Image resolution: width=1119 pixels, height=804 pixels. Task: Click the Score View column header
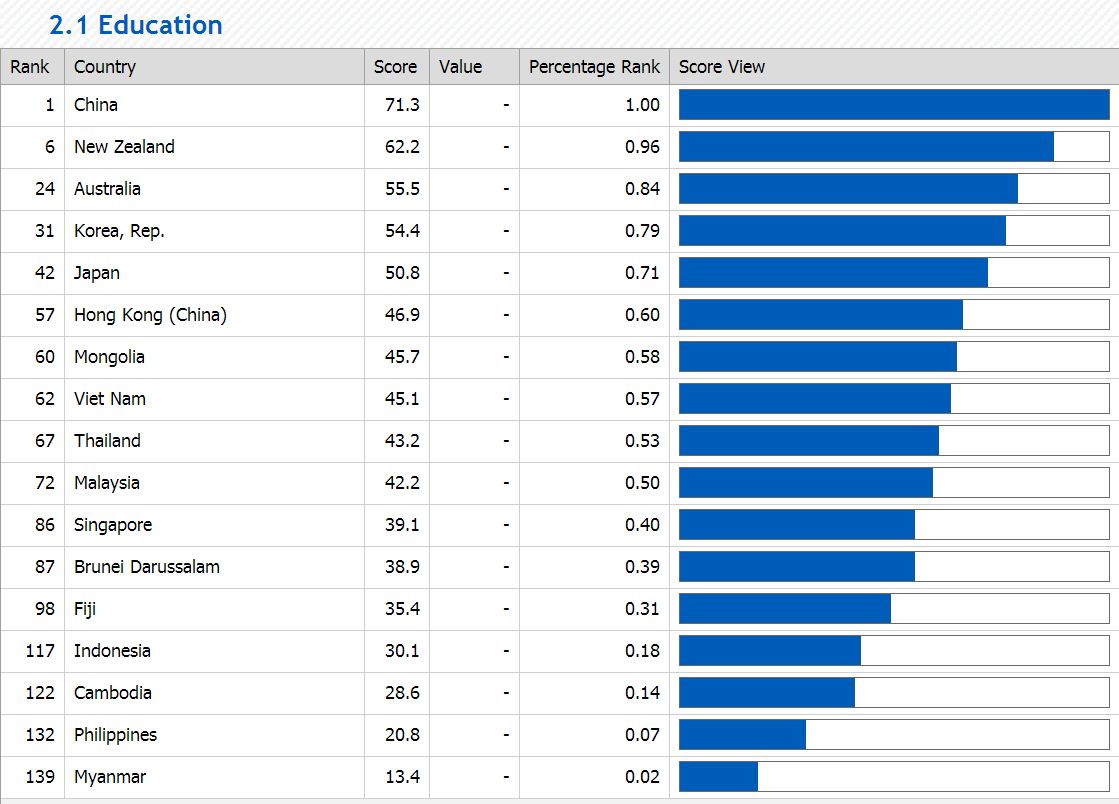pos(722,67)
